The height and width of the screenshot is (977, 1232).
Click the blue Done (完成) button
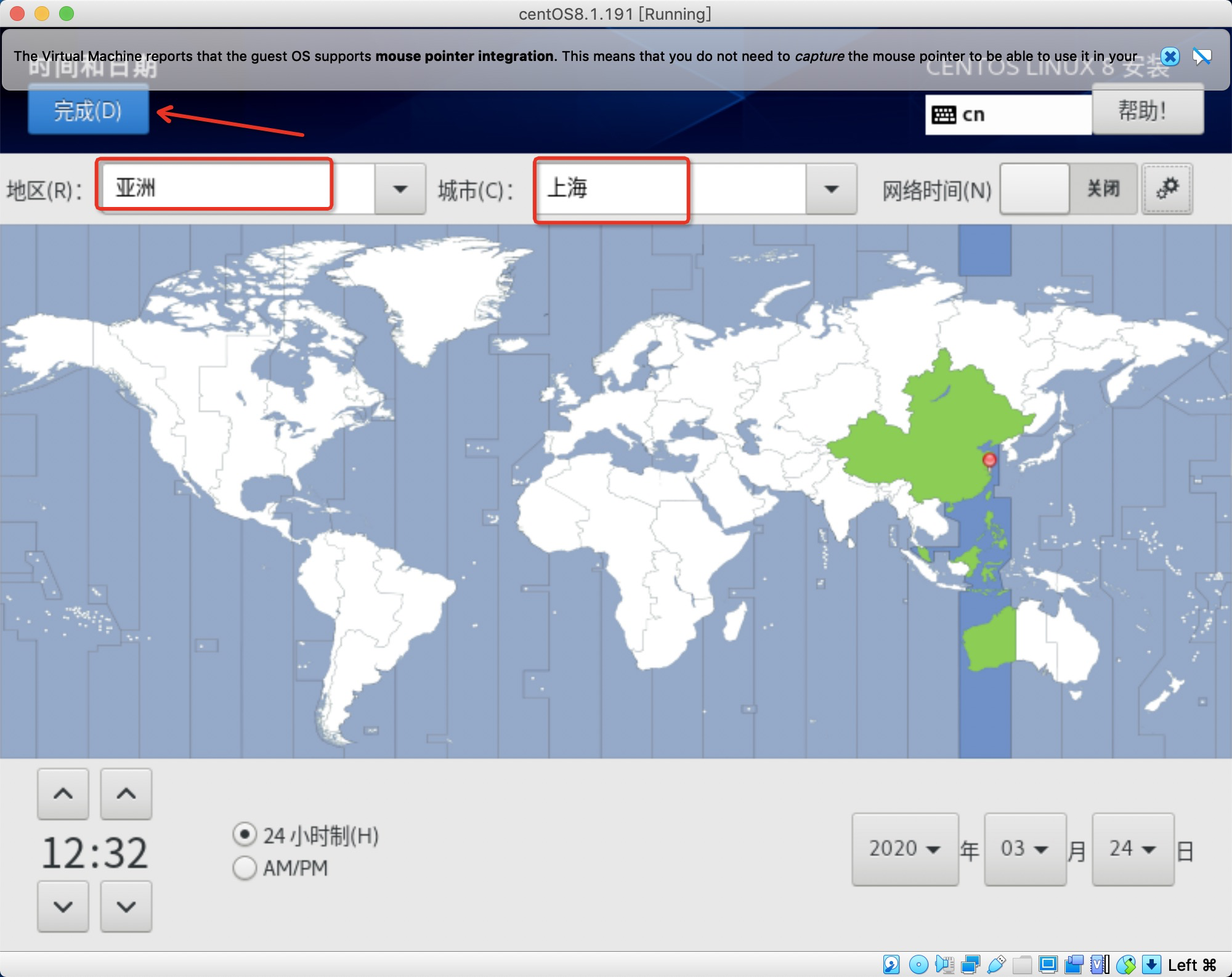click(88, 111)
